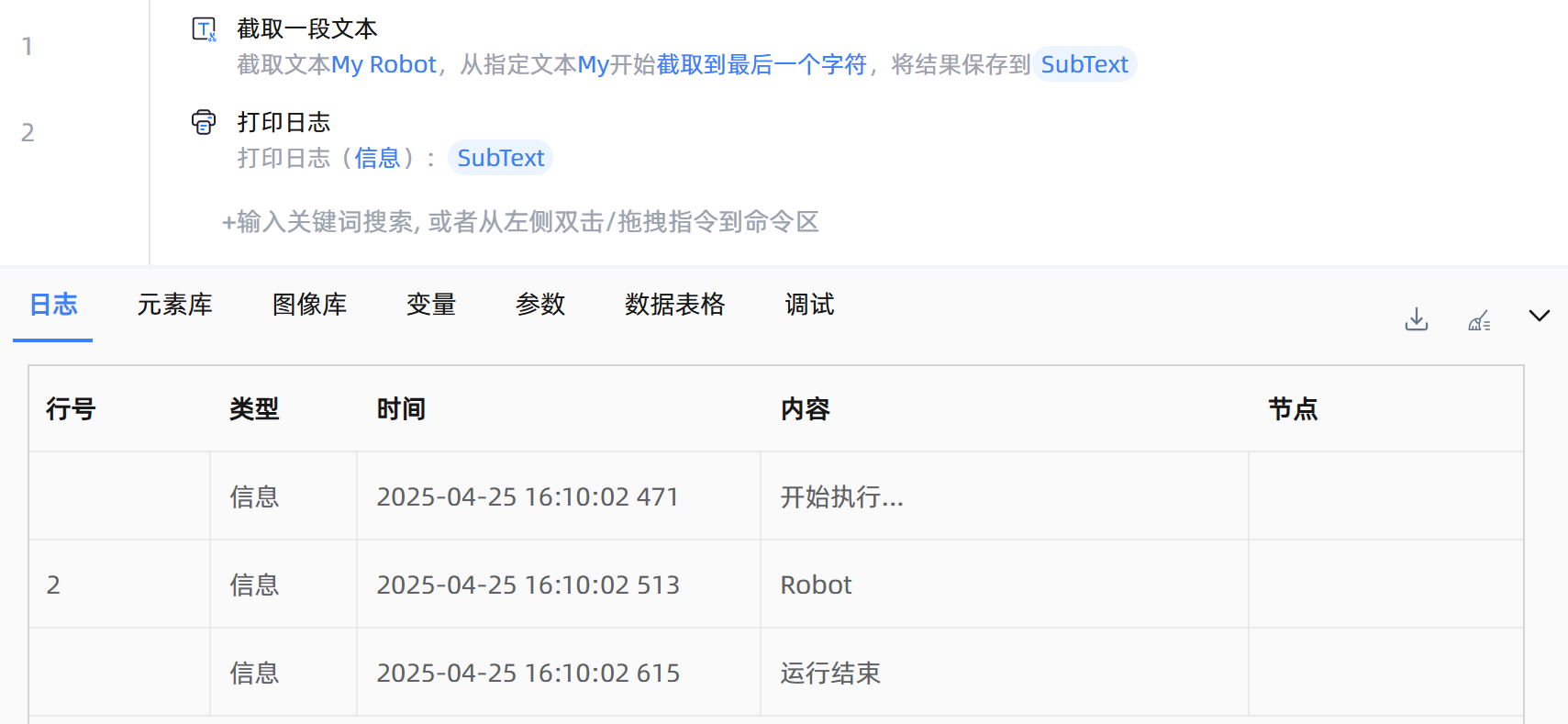The height and width of the screenshot is (724, 1568).
Task: Open the 元素库 tab
Action: pyautogui.click(x=174, y=305)
